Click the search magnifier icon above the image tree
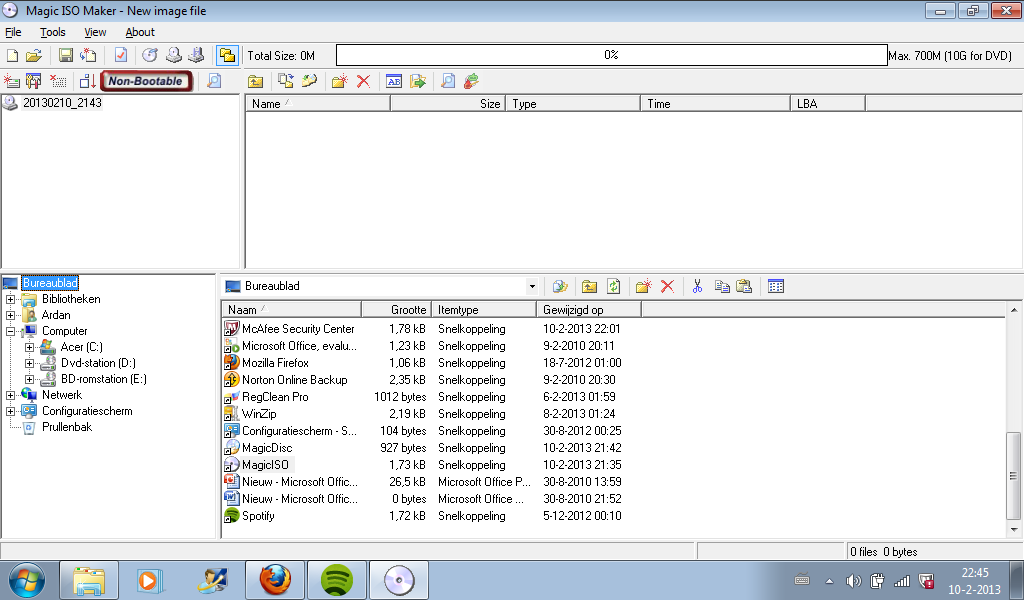This screenshot has height=600, width=1024. (214, 81)
